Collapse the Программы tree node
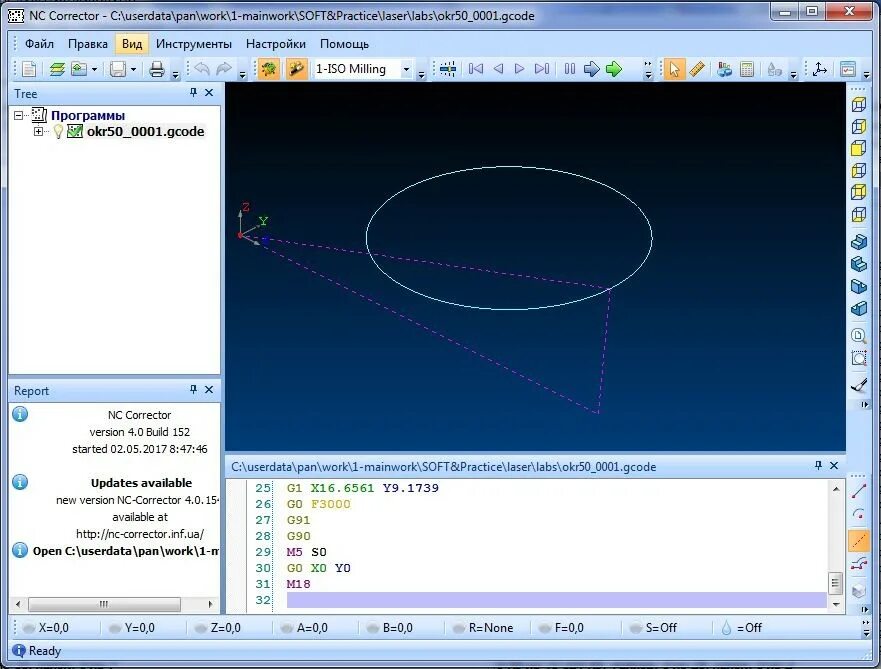The width and height of the screenshot is (881, 669). coord(19,115)
